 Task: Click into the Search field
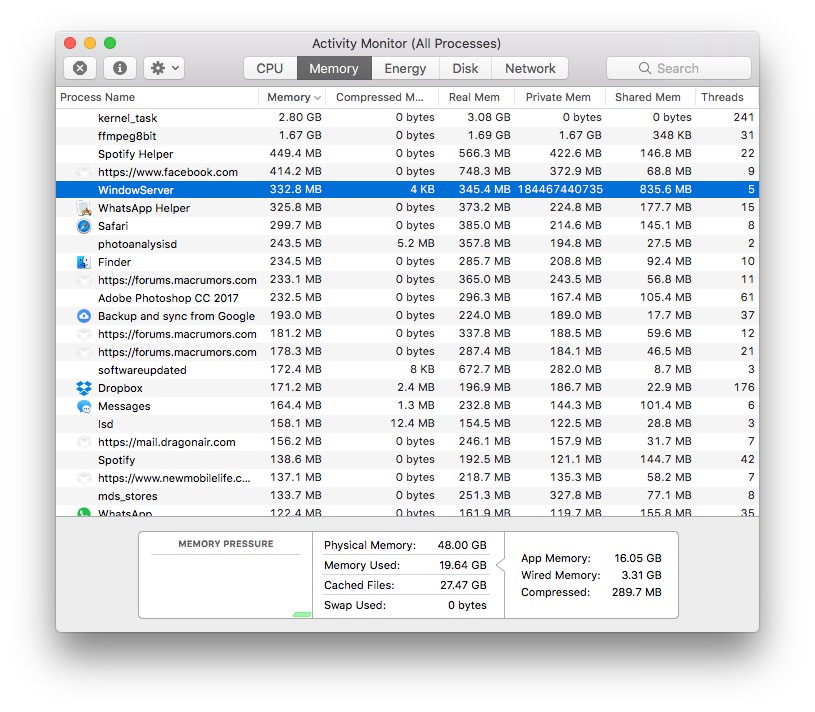click(x=678, y=68)
